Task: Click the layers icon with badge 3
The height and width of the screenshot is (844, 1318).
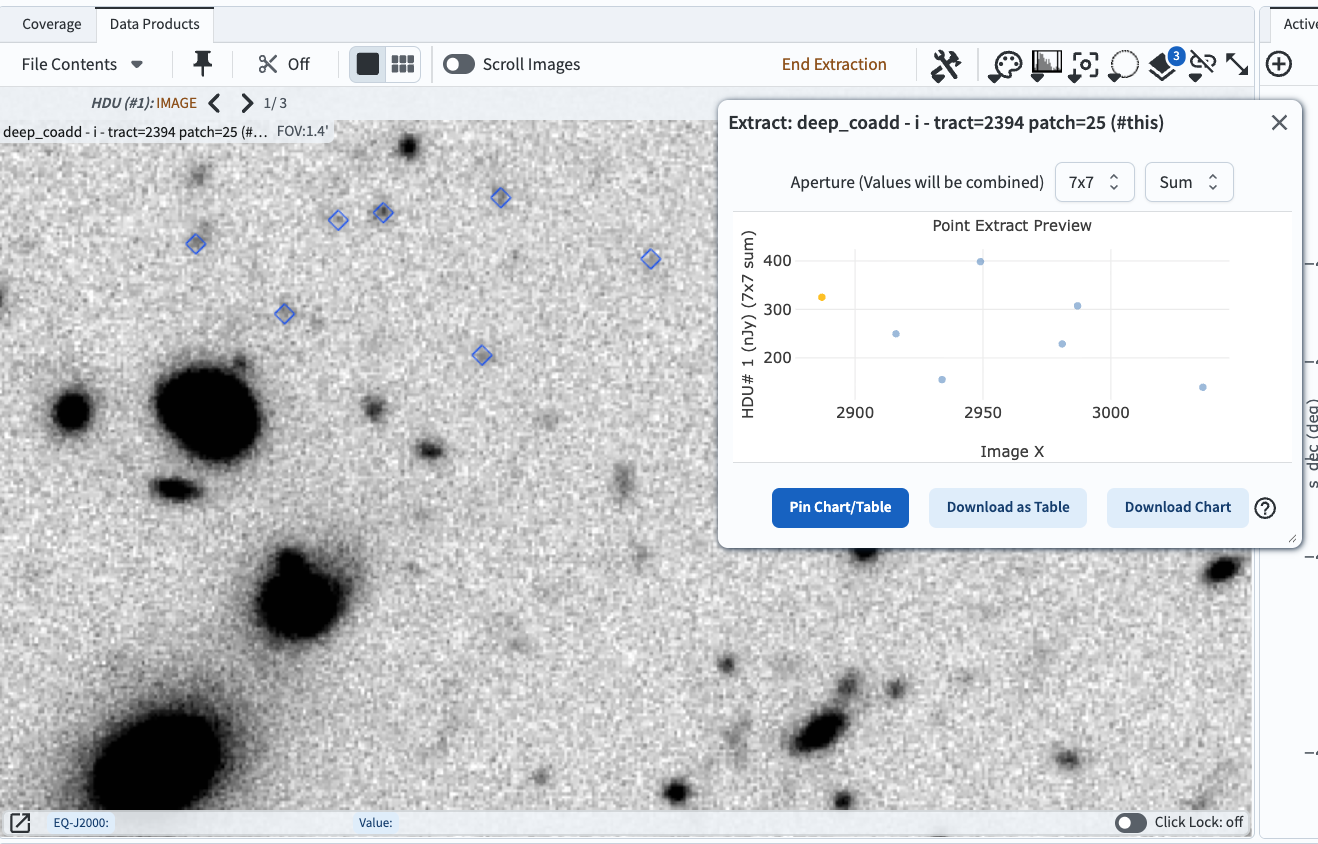Action: pos(1162,66)
